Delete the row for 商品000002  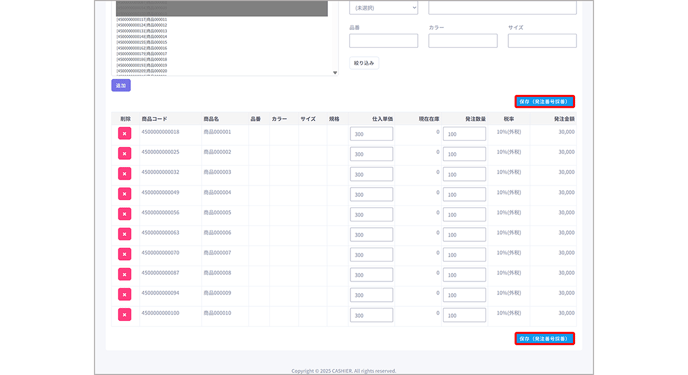click(125, 154)
